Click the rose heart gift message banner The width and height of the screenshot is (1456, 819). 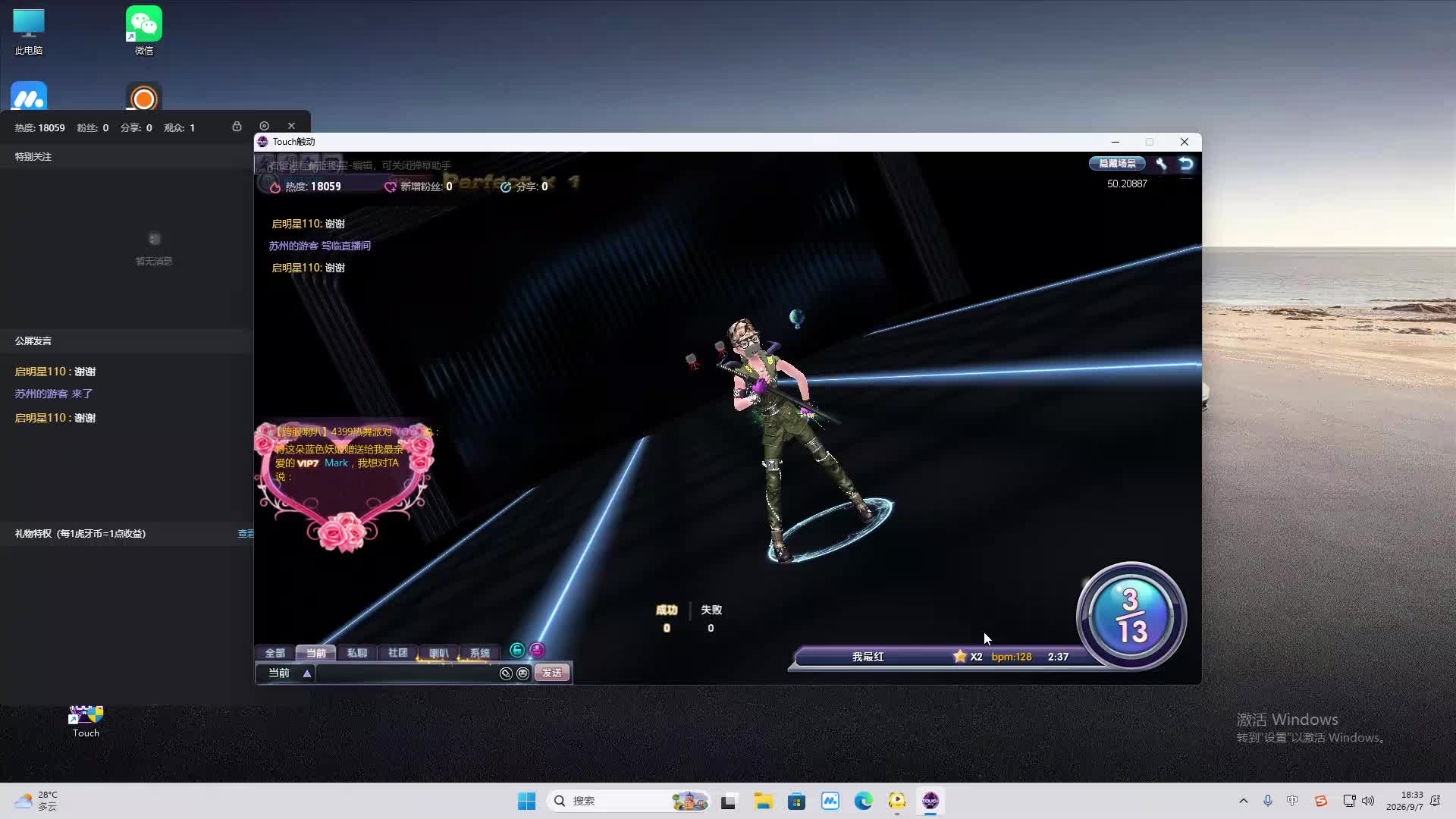point(345,486)
